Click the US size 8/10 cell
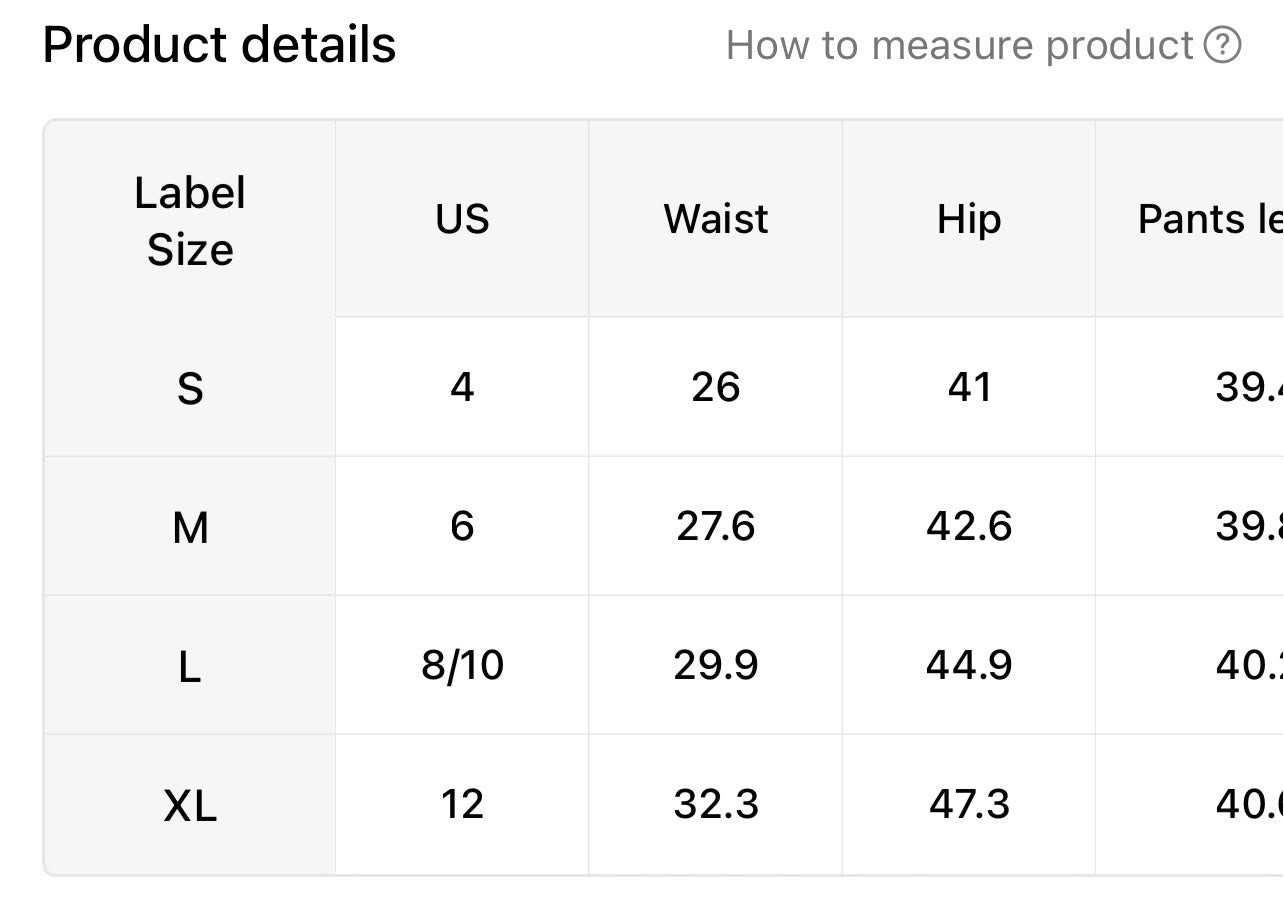1284x902 pixels. [x=462, y=665]
